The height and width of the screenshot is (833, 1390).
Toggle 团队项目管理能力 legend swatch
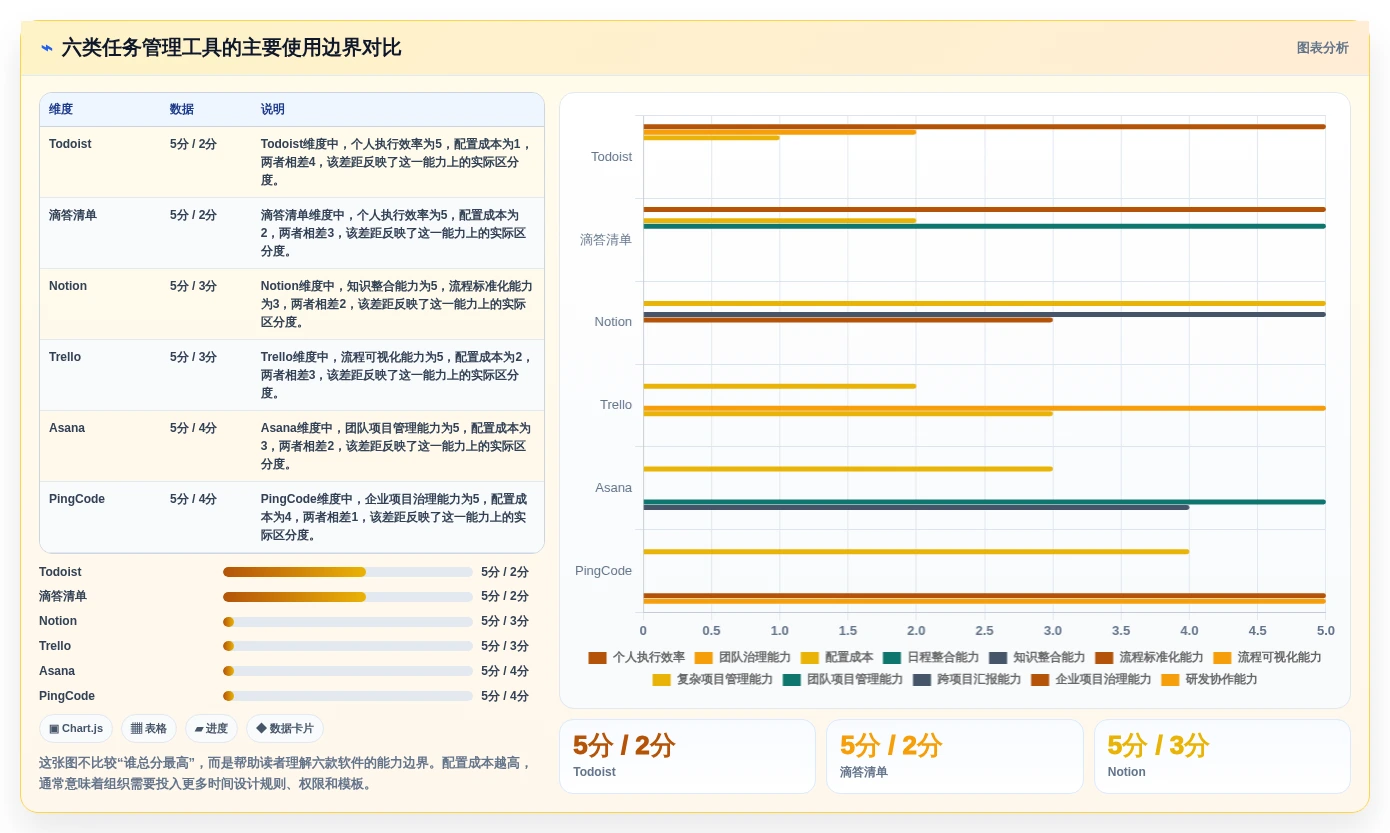[x=791, y=680]
